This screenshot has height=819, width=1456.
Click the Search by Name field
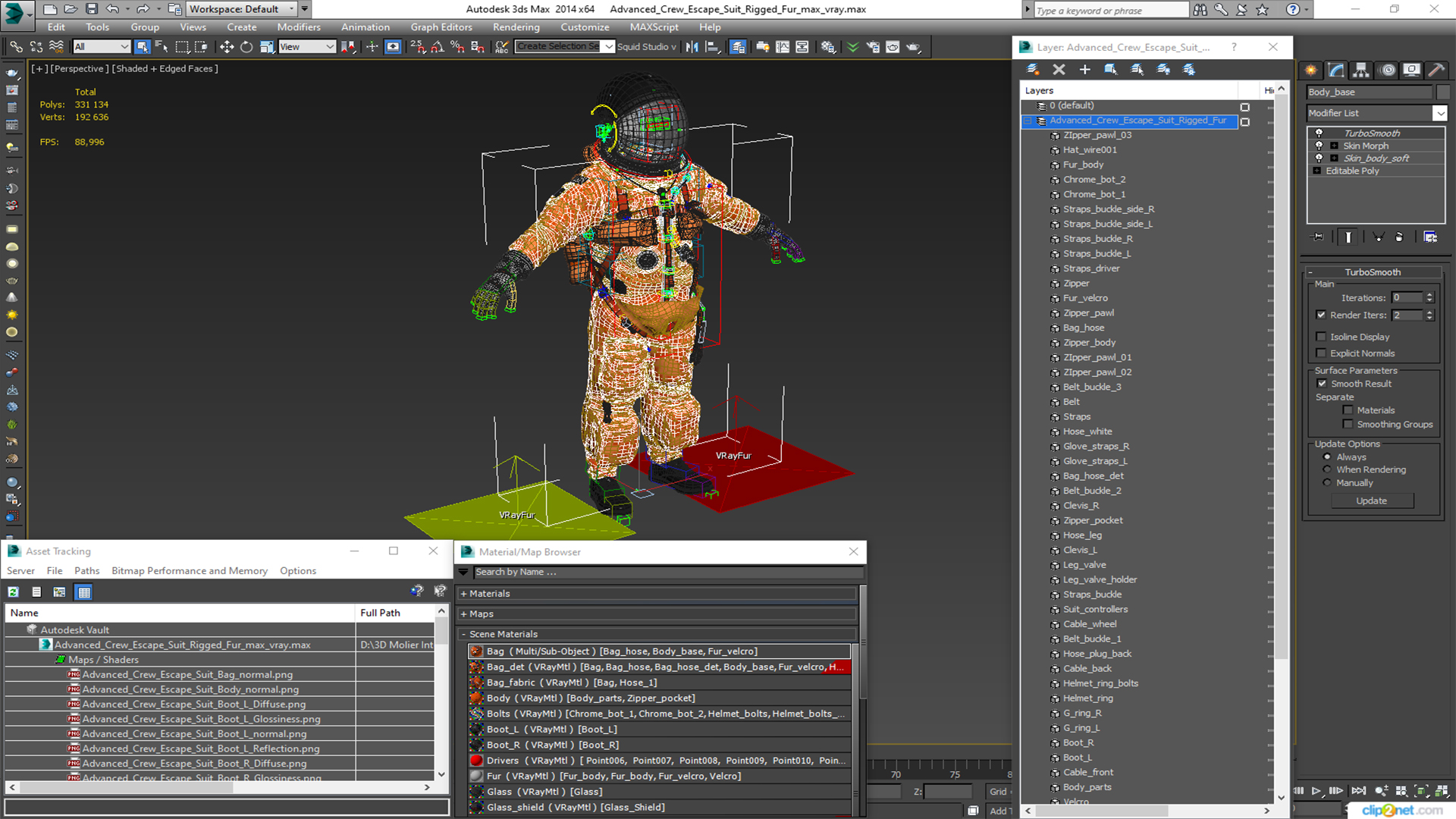[x=668, y=573]
